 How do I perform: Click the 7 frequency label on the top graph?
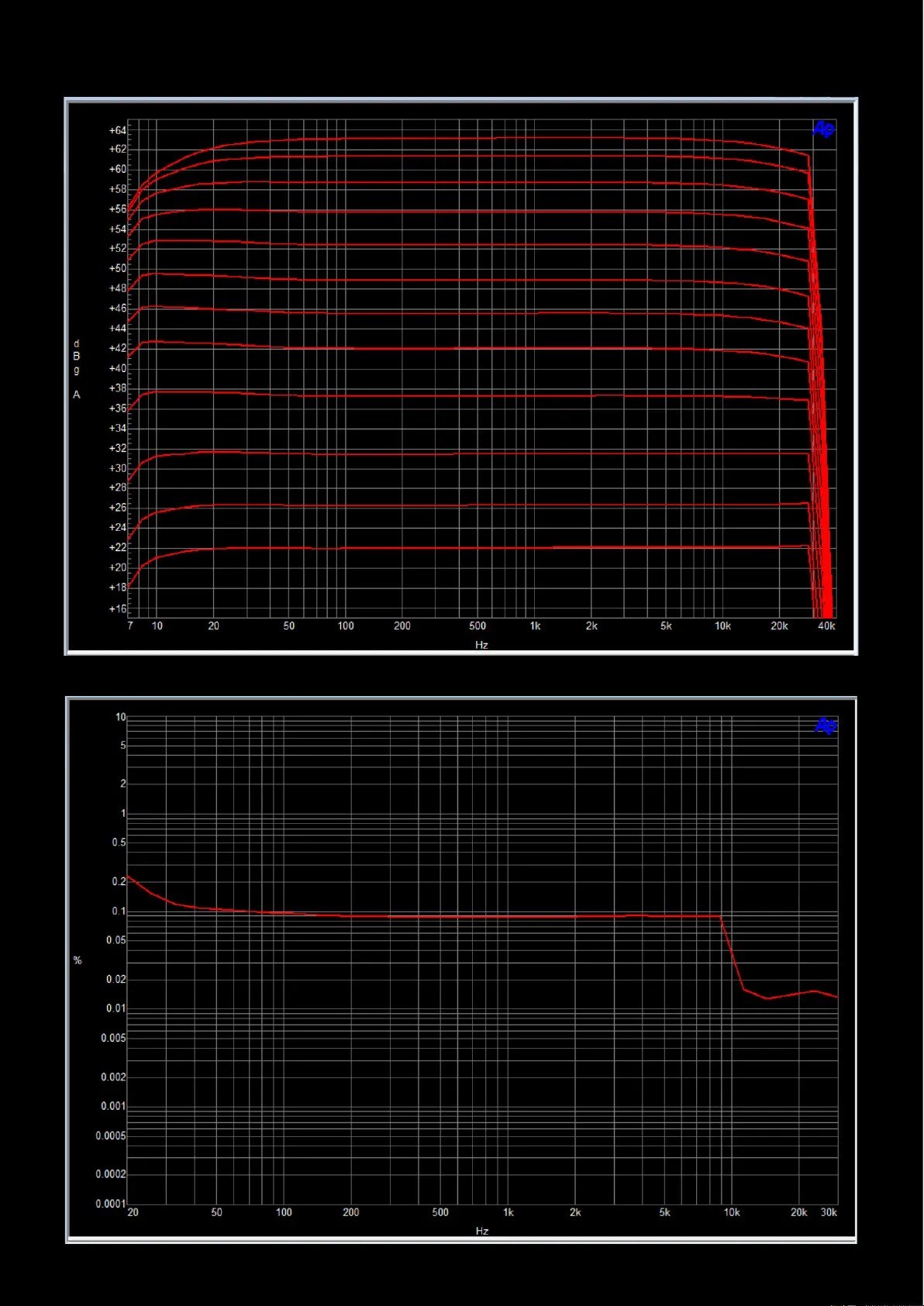[130, 626]
